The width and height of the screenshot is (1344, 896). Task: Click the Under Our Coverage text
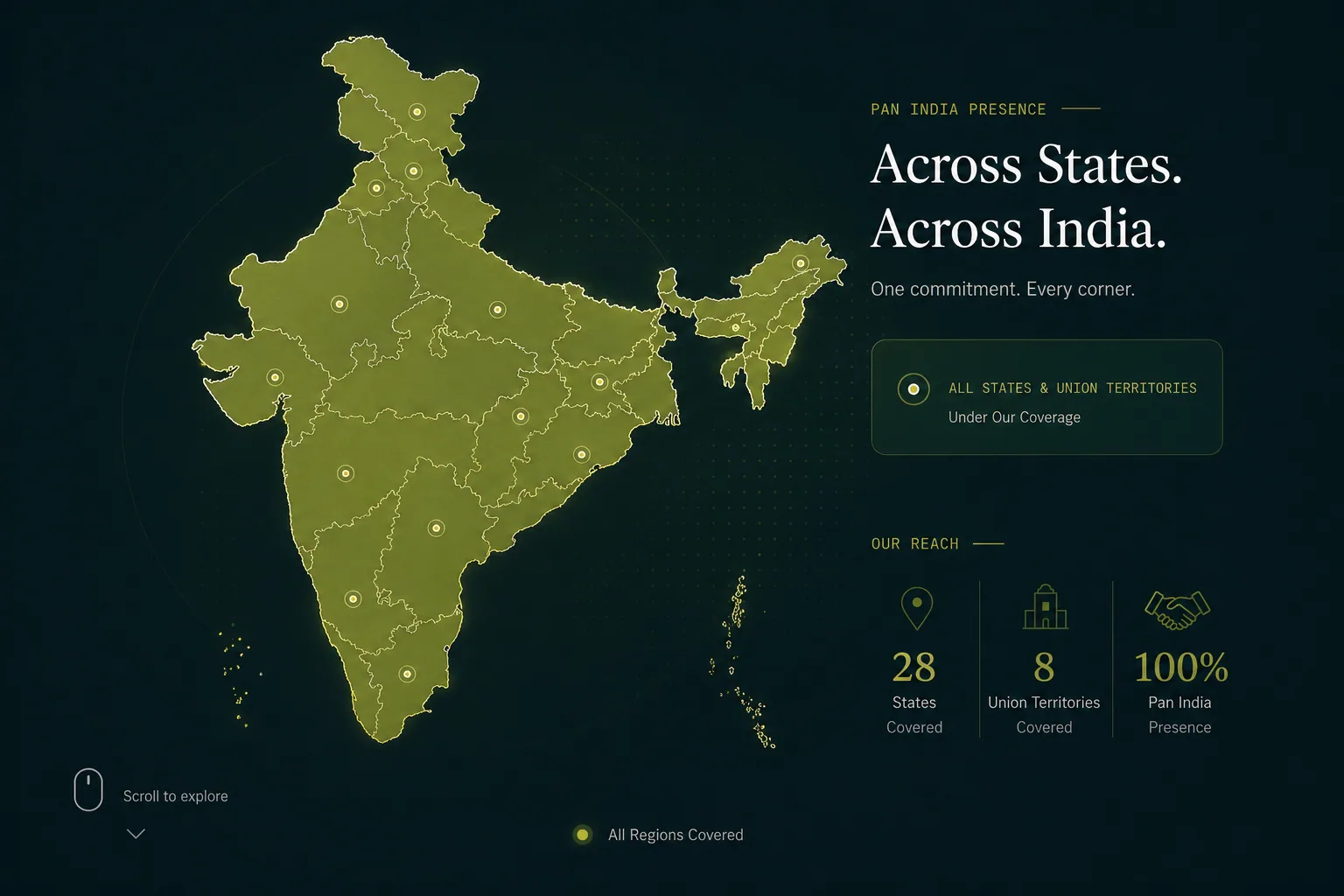tap(1014, 417)
